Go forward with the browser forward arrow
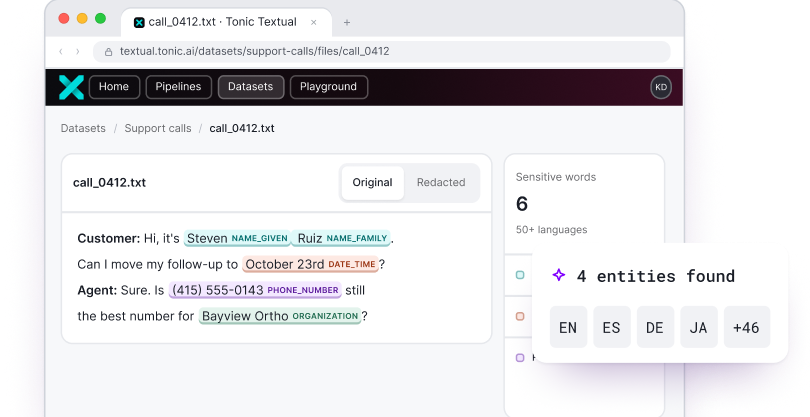This screenshot has width=810, height=417. (77, 51)
